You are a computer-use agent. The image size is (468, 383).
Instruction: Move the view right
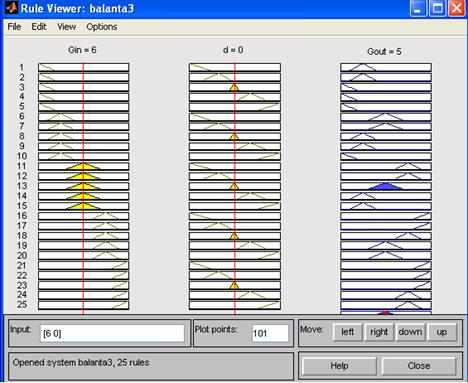[x=379, y=332]
